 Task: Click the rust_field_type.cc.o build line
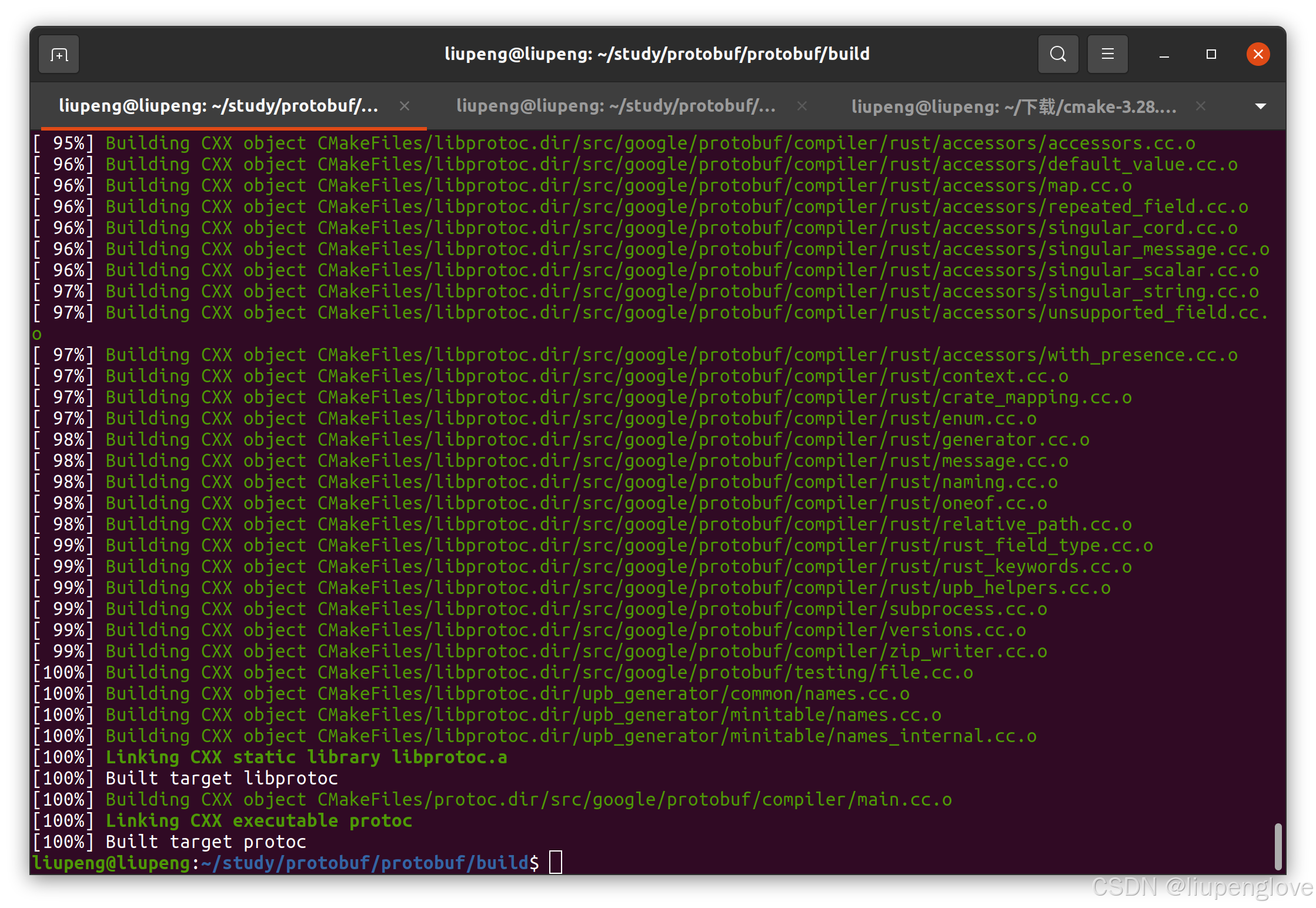pos(593,545)
